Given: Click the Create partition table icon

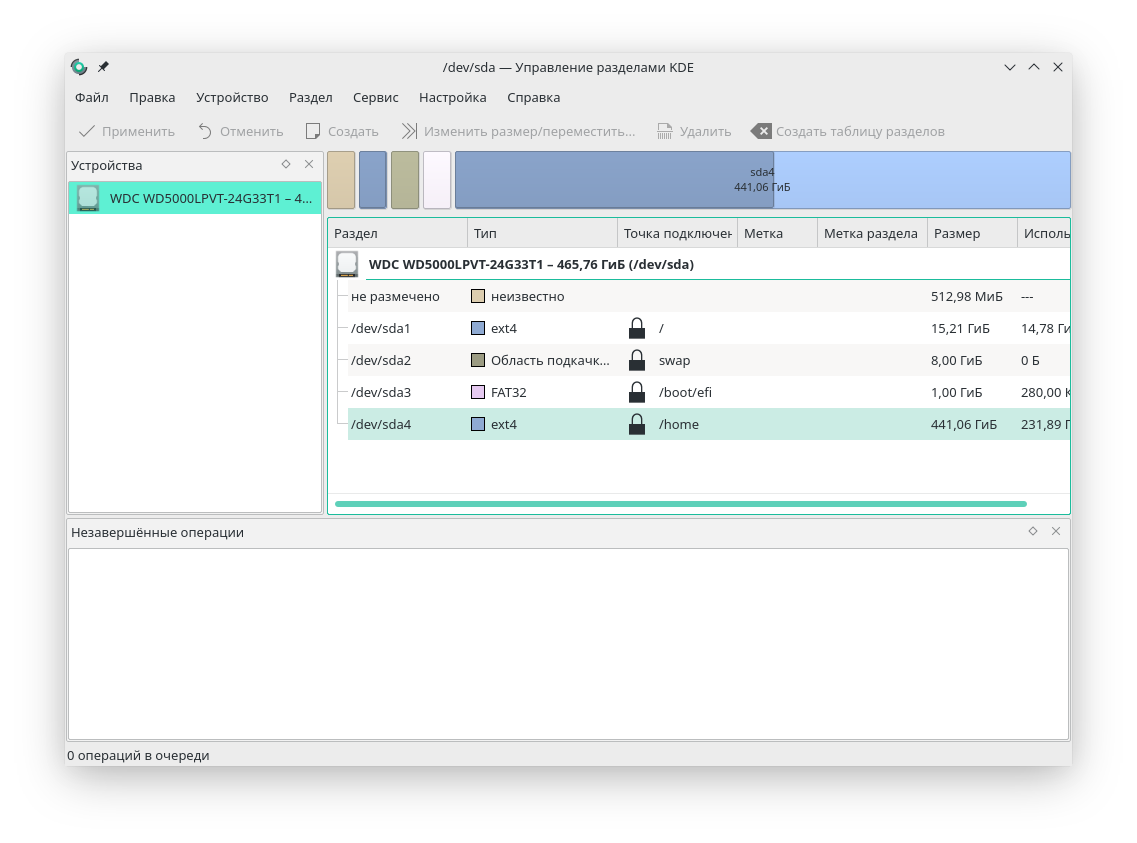Looking at the screenshot, I should pos(761,131).
